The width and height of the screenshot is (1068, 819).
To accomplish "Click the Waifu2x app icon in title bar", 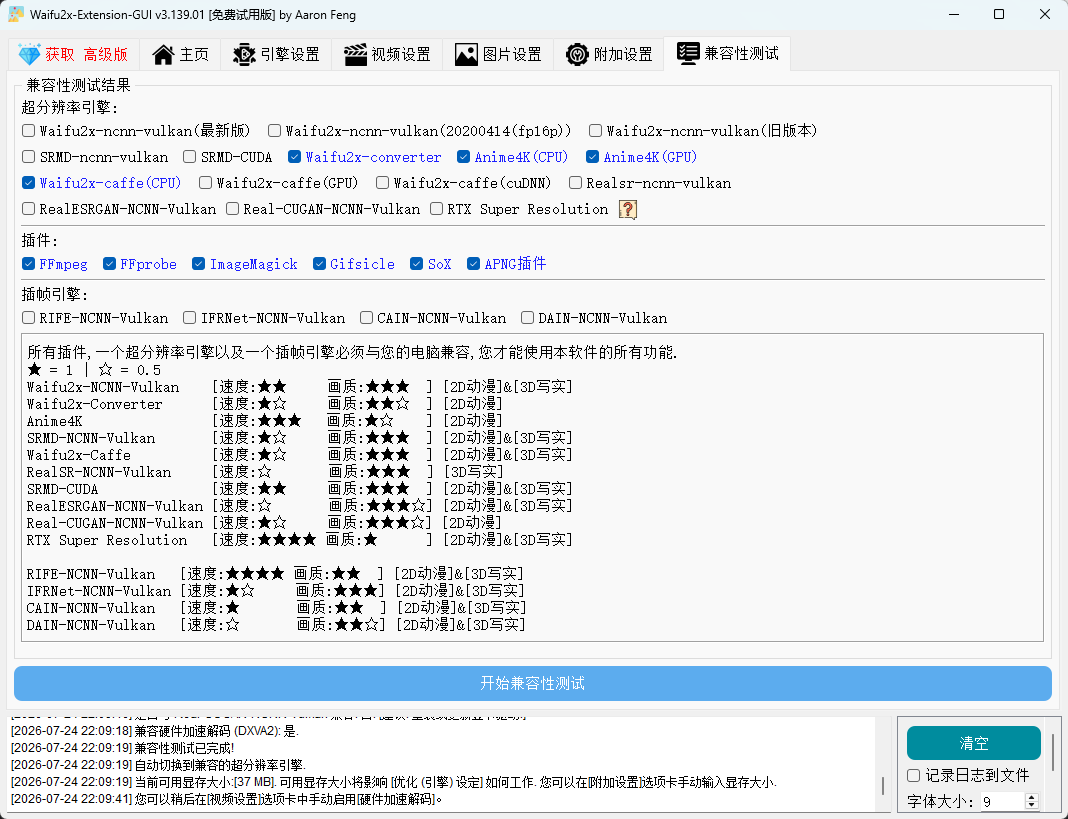I will pyautogui.click(x=16, y=14).
